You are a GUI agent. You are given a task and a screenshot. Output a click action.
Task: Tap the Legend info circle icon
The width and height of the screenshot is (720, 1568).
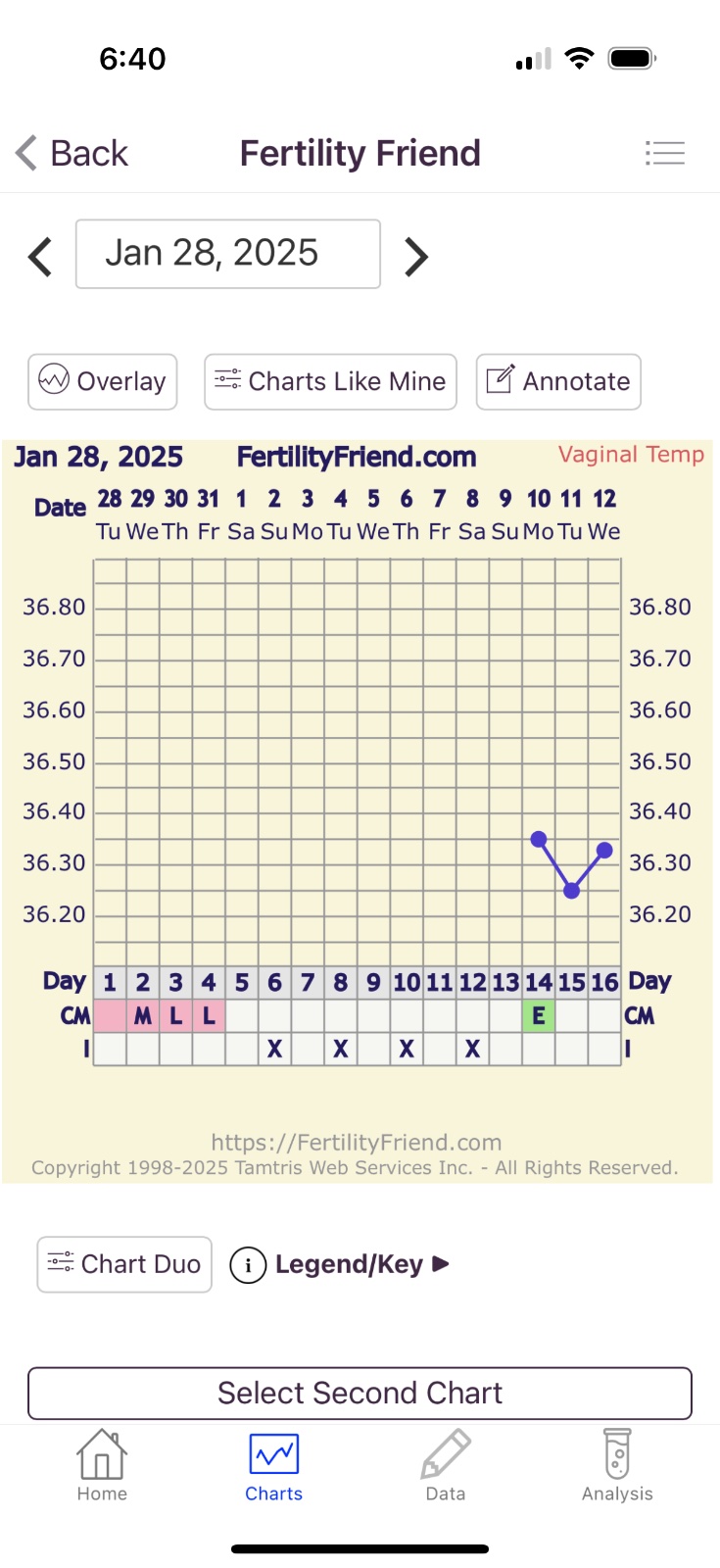[x=248, y=1265]
